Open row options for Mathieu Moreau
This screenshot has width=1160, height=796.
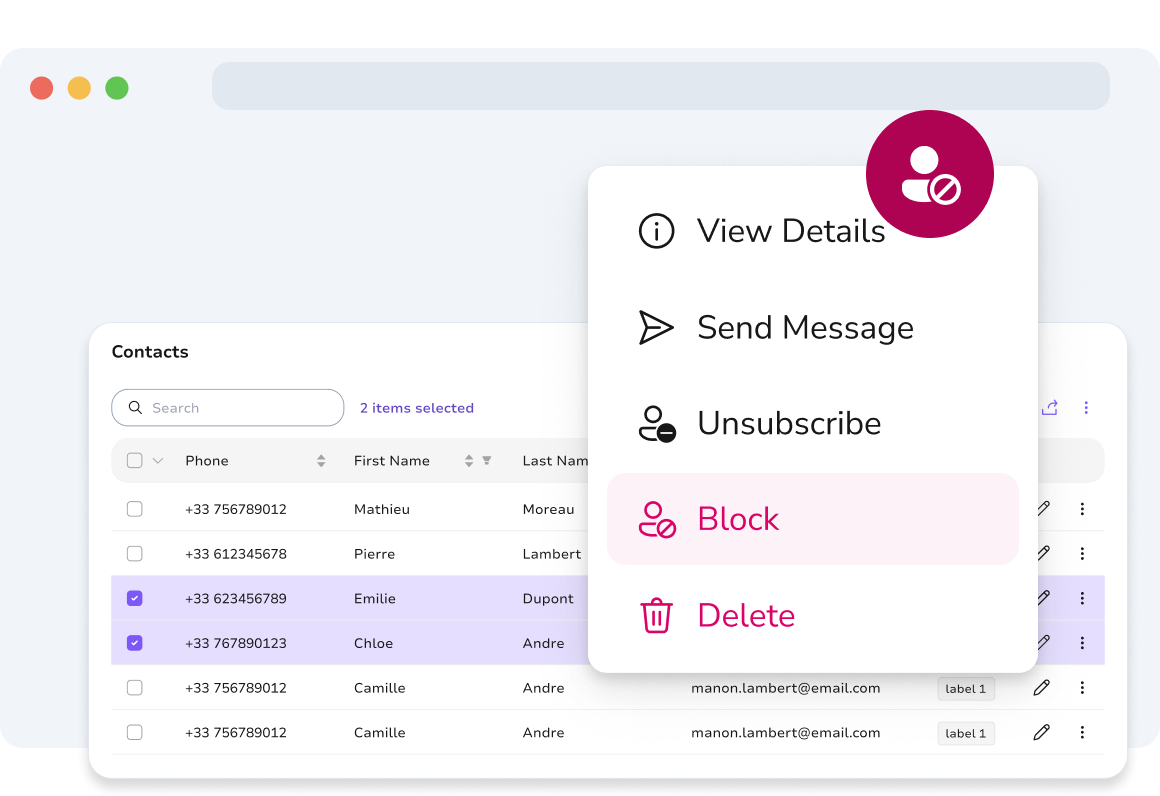pos(1082,509)
